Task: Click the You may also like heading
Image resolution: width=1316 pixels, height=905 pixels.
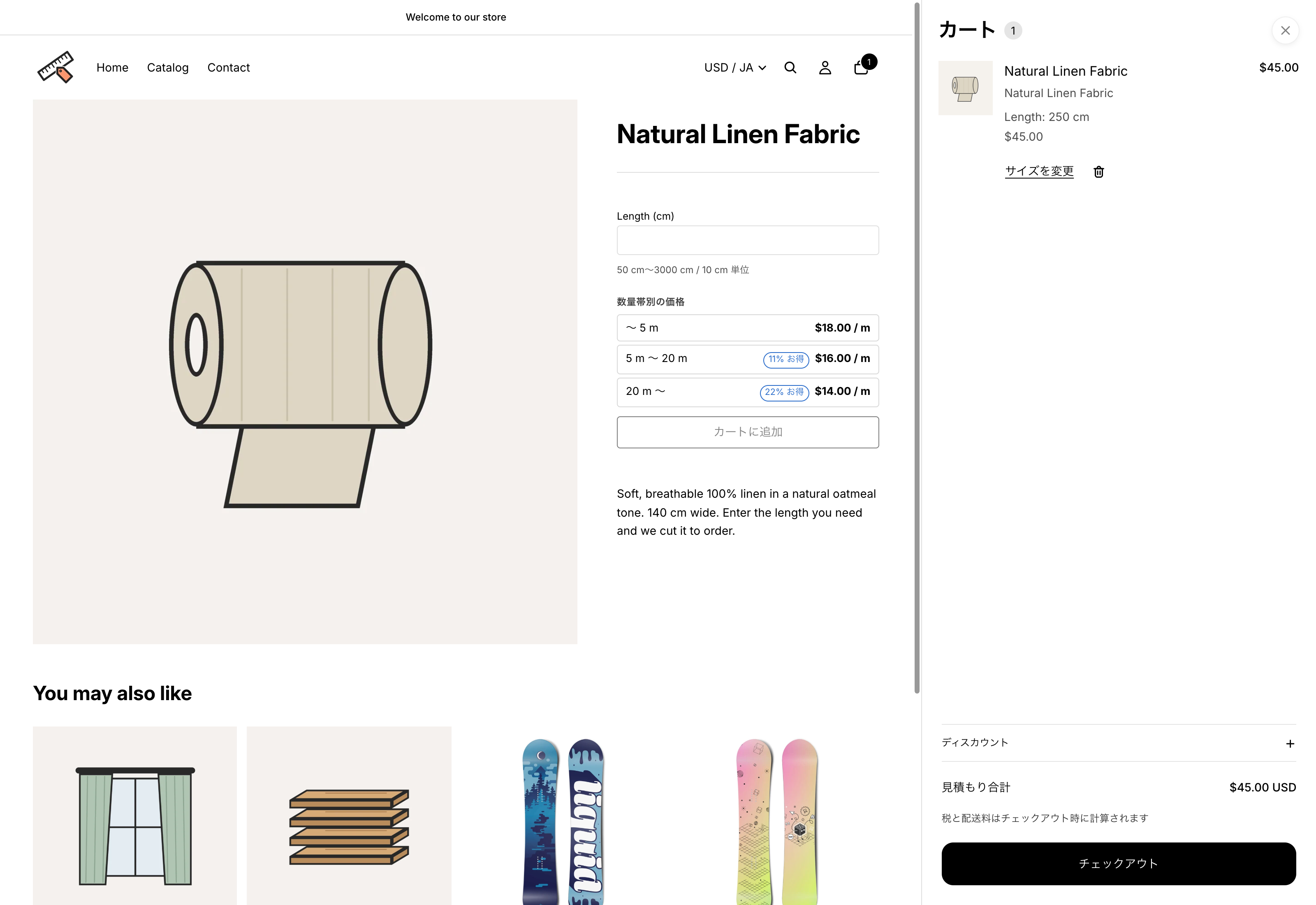Action: (x=112, y=694)
